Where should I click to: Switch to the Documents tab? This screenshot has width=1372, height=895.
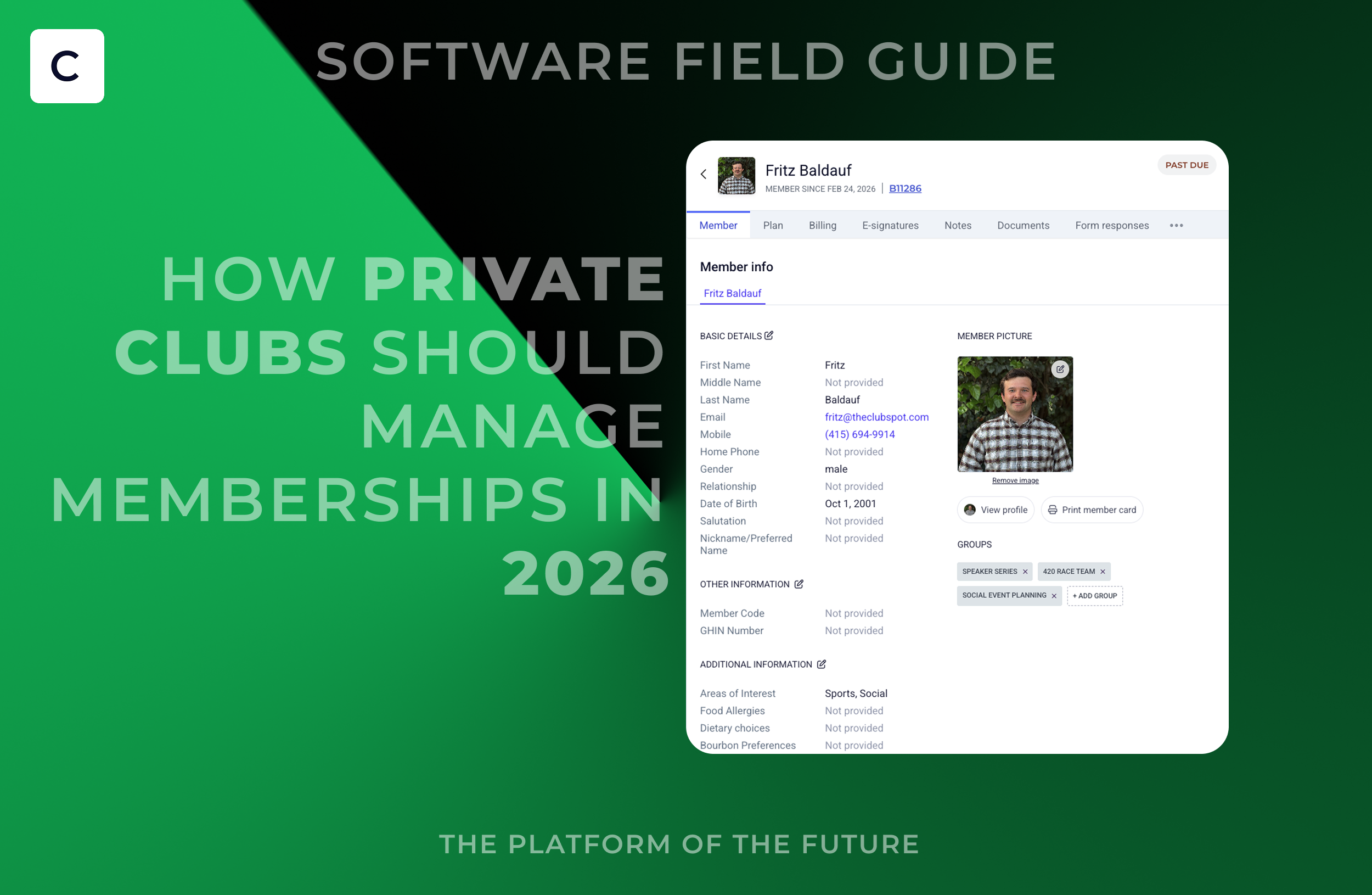1023,226
